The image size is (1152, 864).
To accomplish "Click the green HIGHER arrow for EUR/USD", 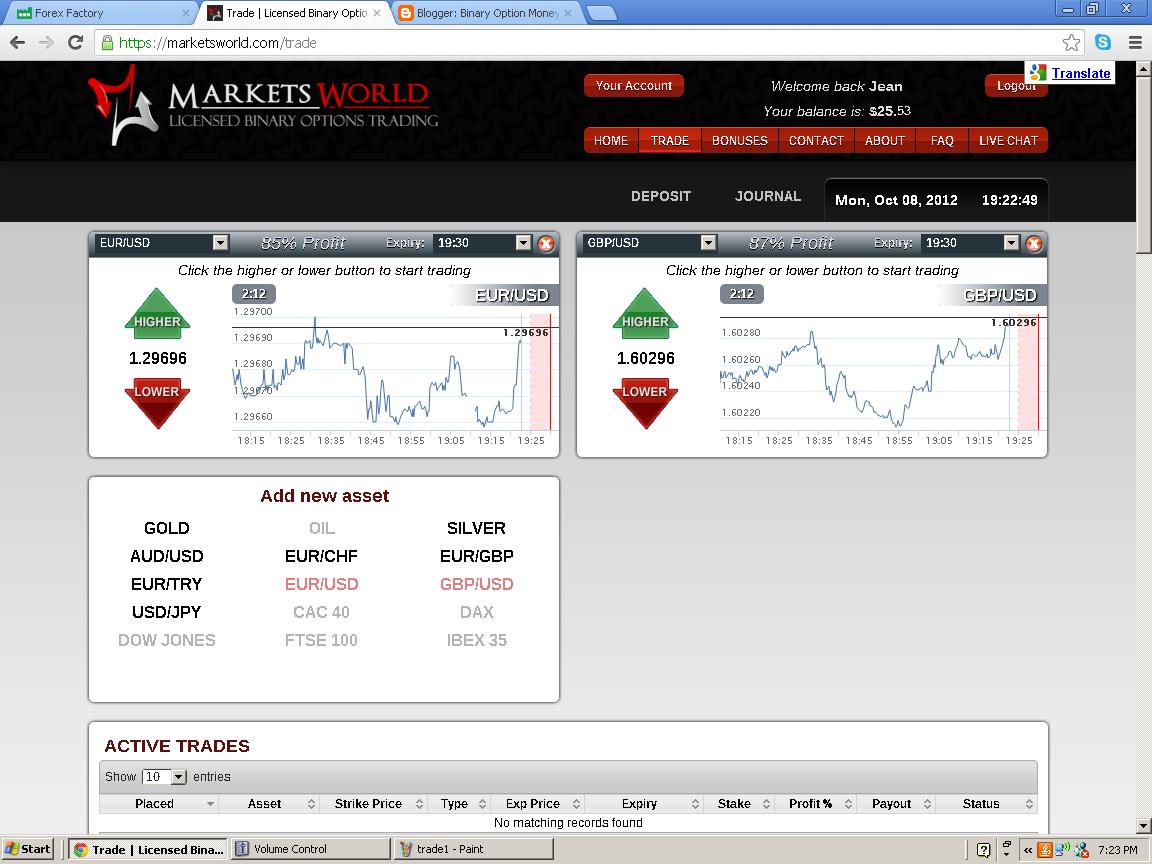I will [157, 314].
